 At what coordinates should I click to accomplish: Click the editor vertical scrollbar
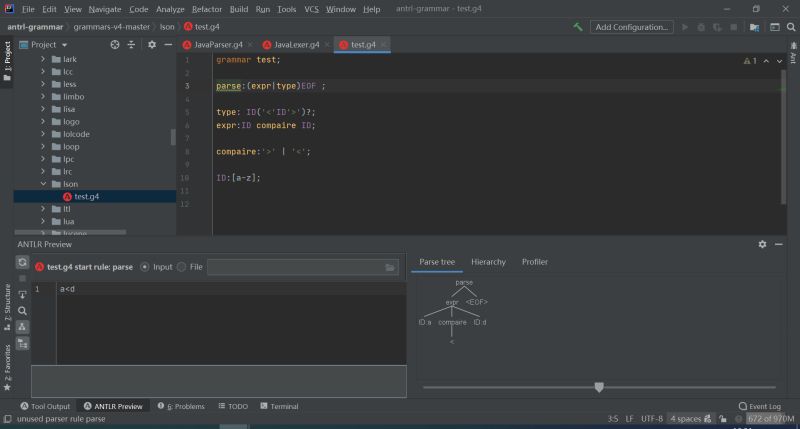783,137
